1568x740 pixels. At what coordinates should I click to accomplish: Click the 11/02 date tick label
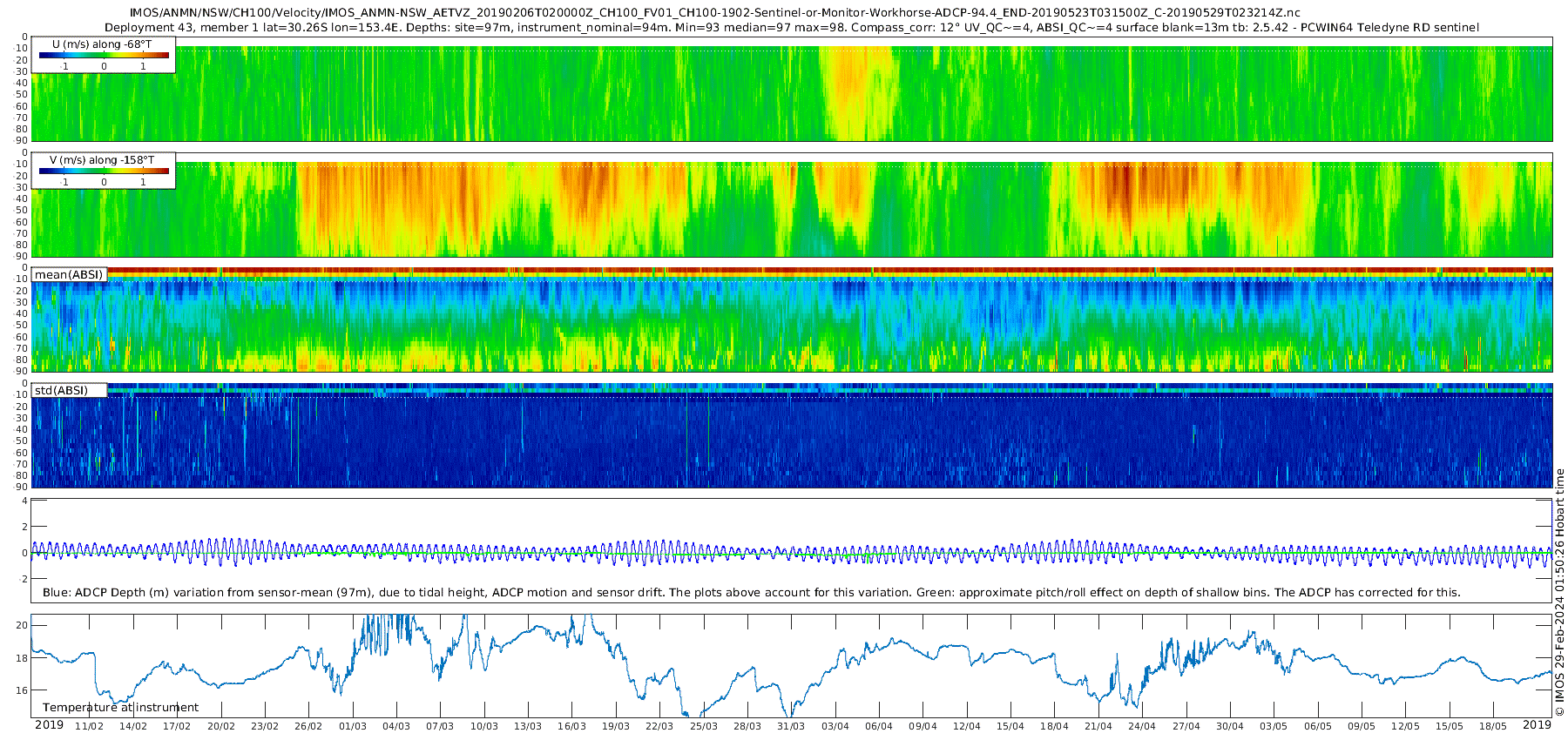(89, 726)
